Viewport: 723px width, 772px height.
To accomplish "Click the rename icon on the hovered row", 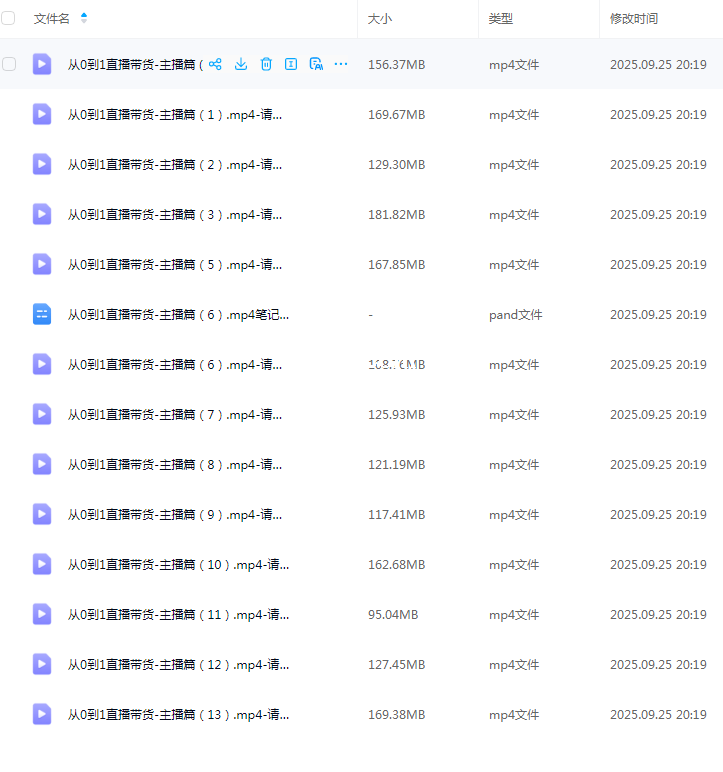I will pos(291,64).
